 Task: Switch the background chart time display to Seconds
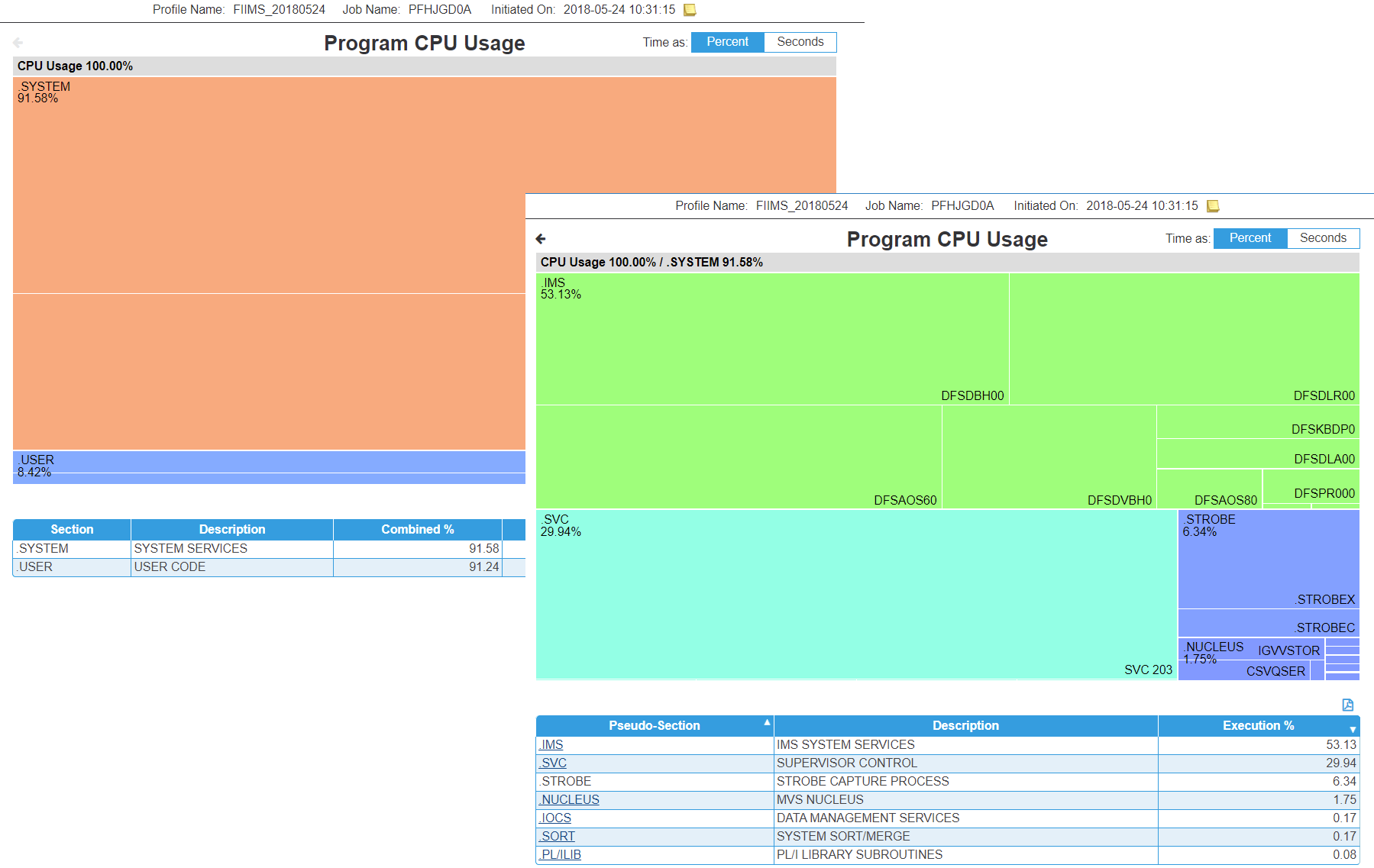800,42
